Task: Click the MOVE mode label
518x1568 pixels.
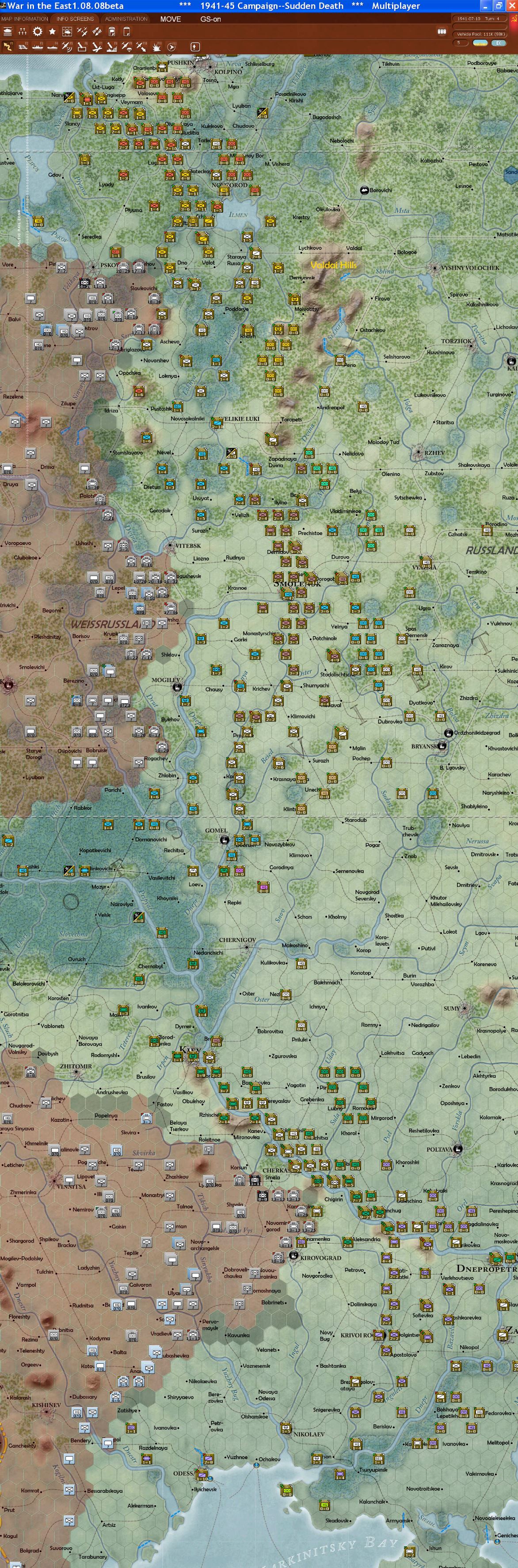Action: point(171,19)
